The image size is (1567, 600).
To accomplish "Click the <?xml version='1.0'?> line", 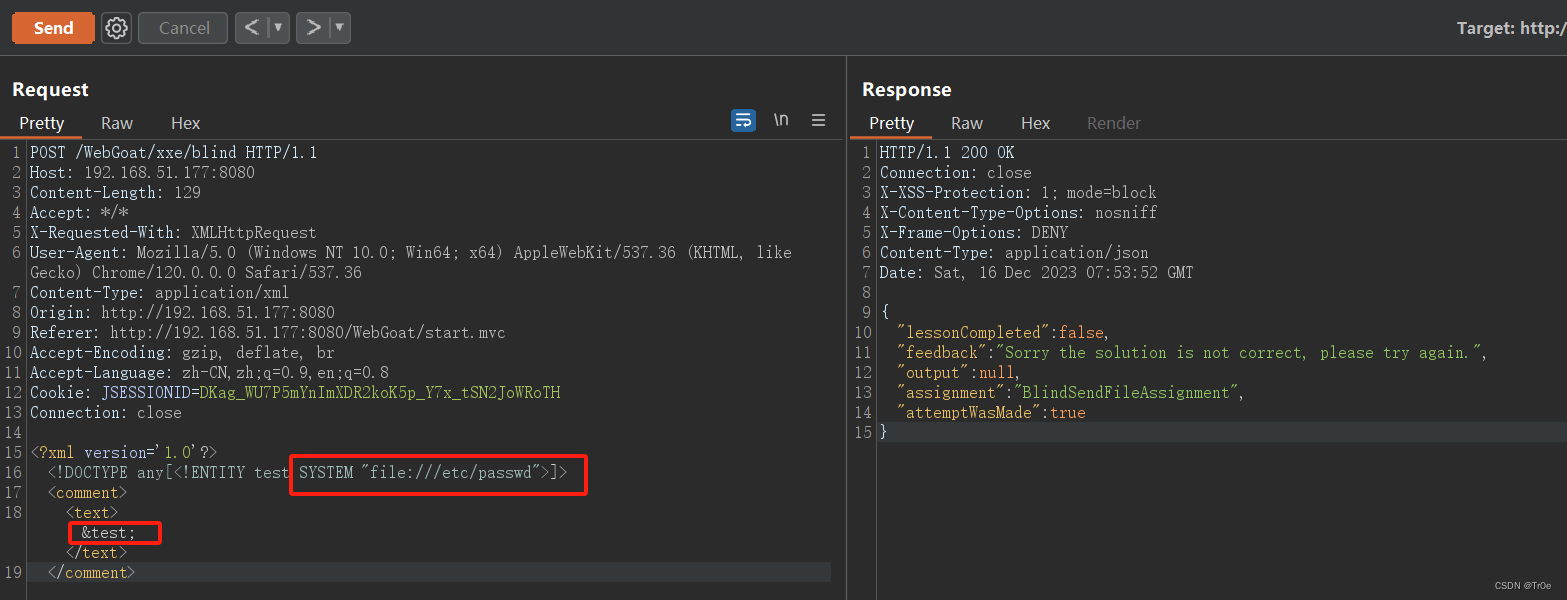I will click(x=123, y=453).
